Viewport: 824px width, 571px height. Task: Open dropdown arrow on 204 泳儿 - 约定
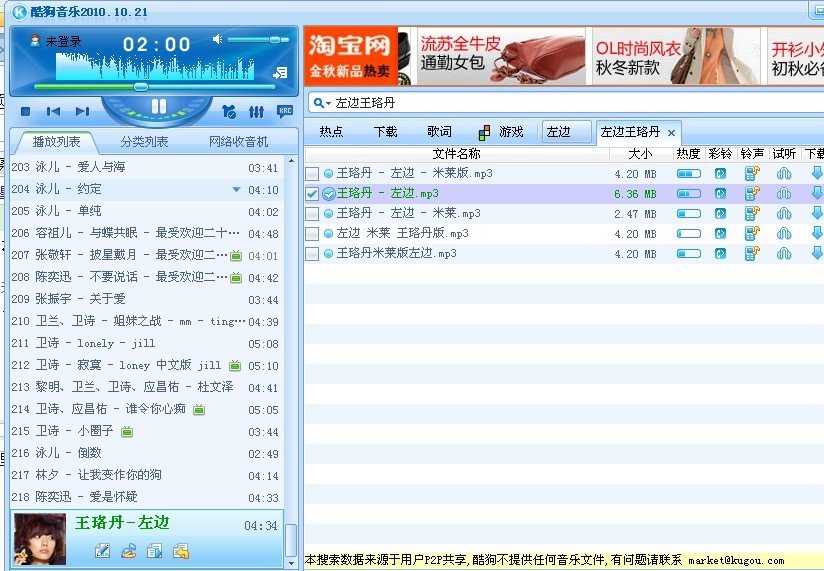tap(236, 190)
